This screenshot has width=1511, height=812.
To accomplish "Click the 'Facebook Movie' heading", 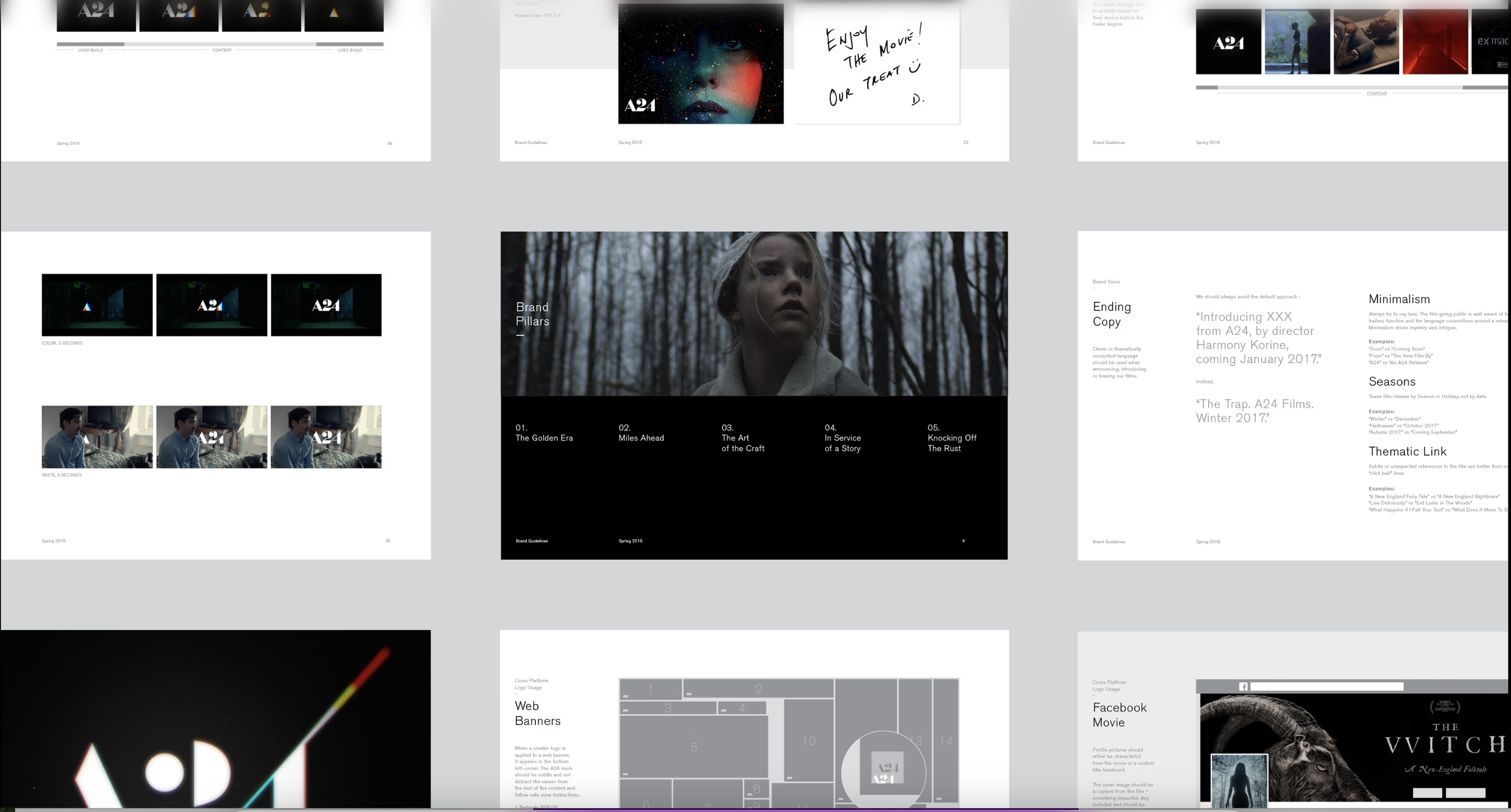I will click(x=1119, y=715).
